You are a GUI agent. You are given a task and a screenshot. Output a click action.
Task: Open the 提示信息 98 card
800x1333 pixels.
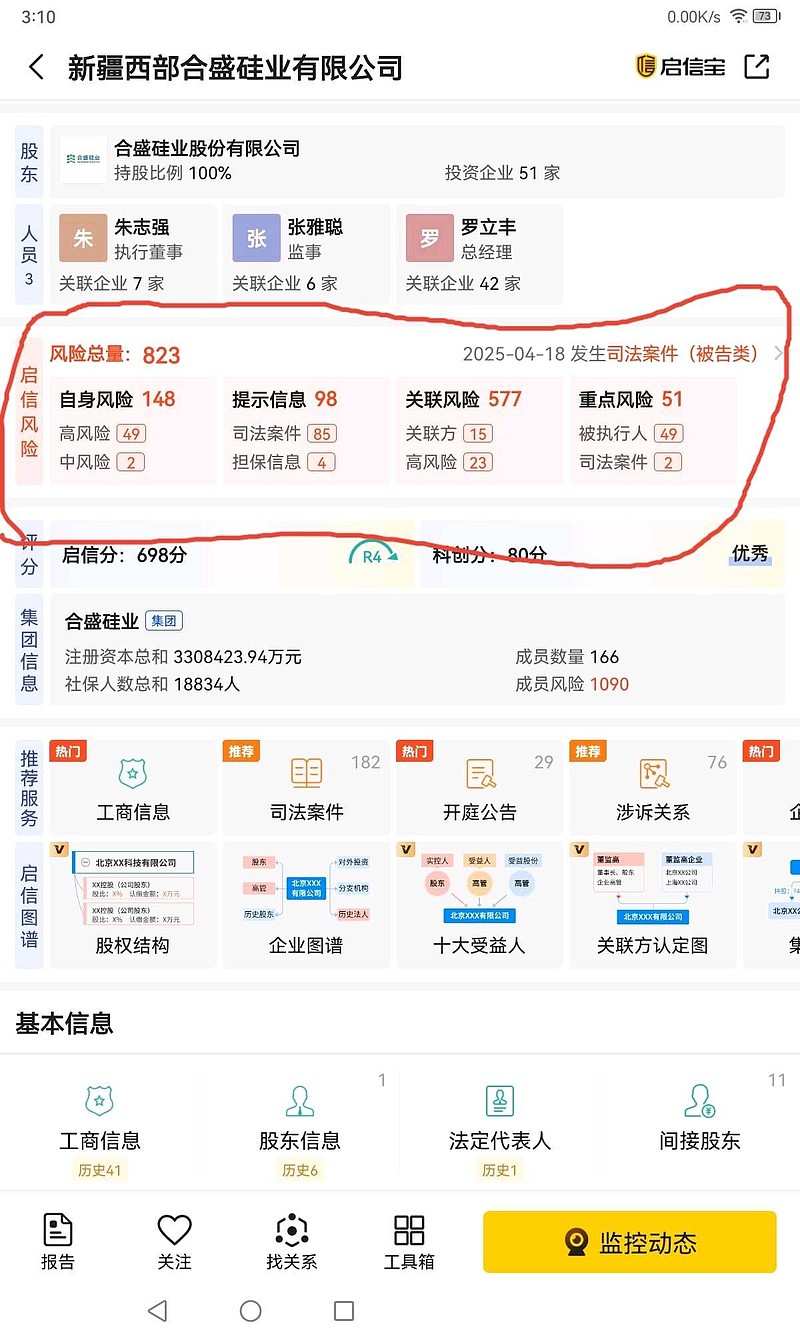tap(306, 431)
